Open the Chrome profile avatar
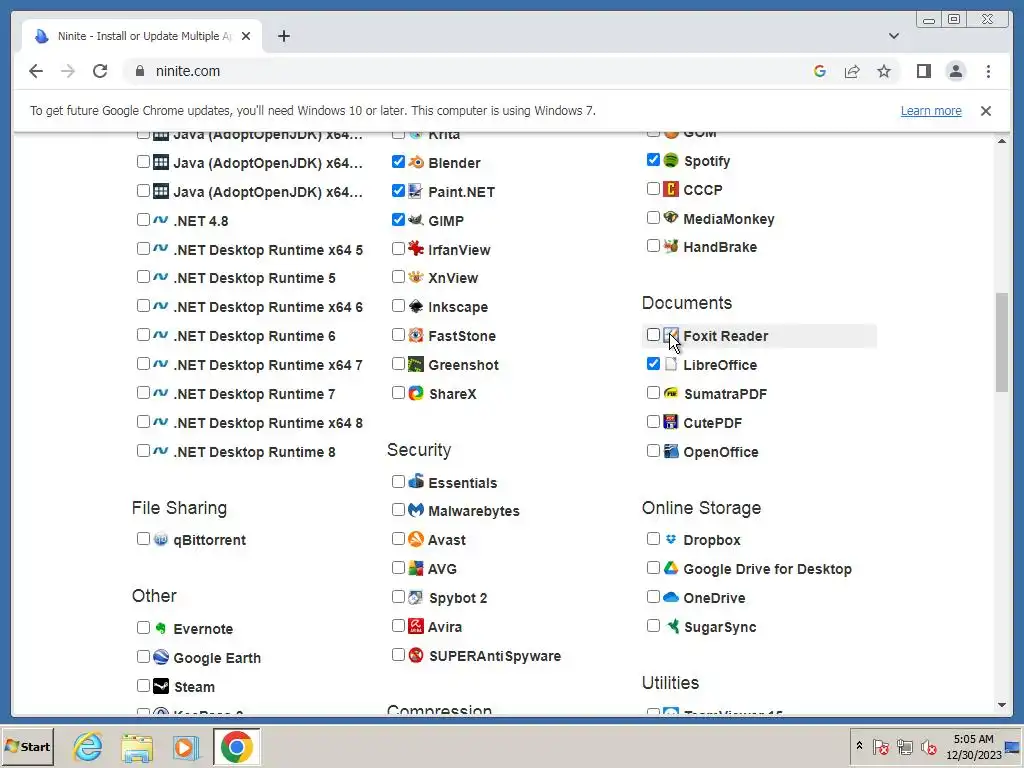This screenshot has width=1024, height=768. pos(955,71)
